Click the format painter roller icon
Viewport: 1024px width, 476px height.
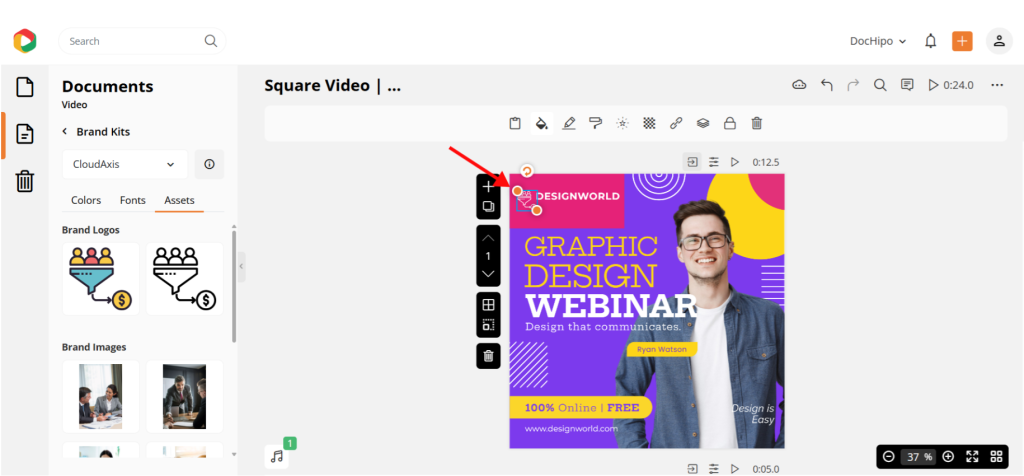tap(595, 123)
